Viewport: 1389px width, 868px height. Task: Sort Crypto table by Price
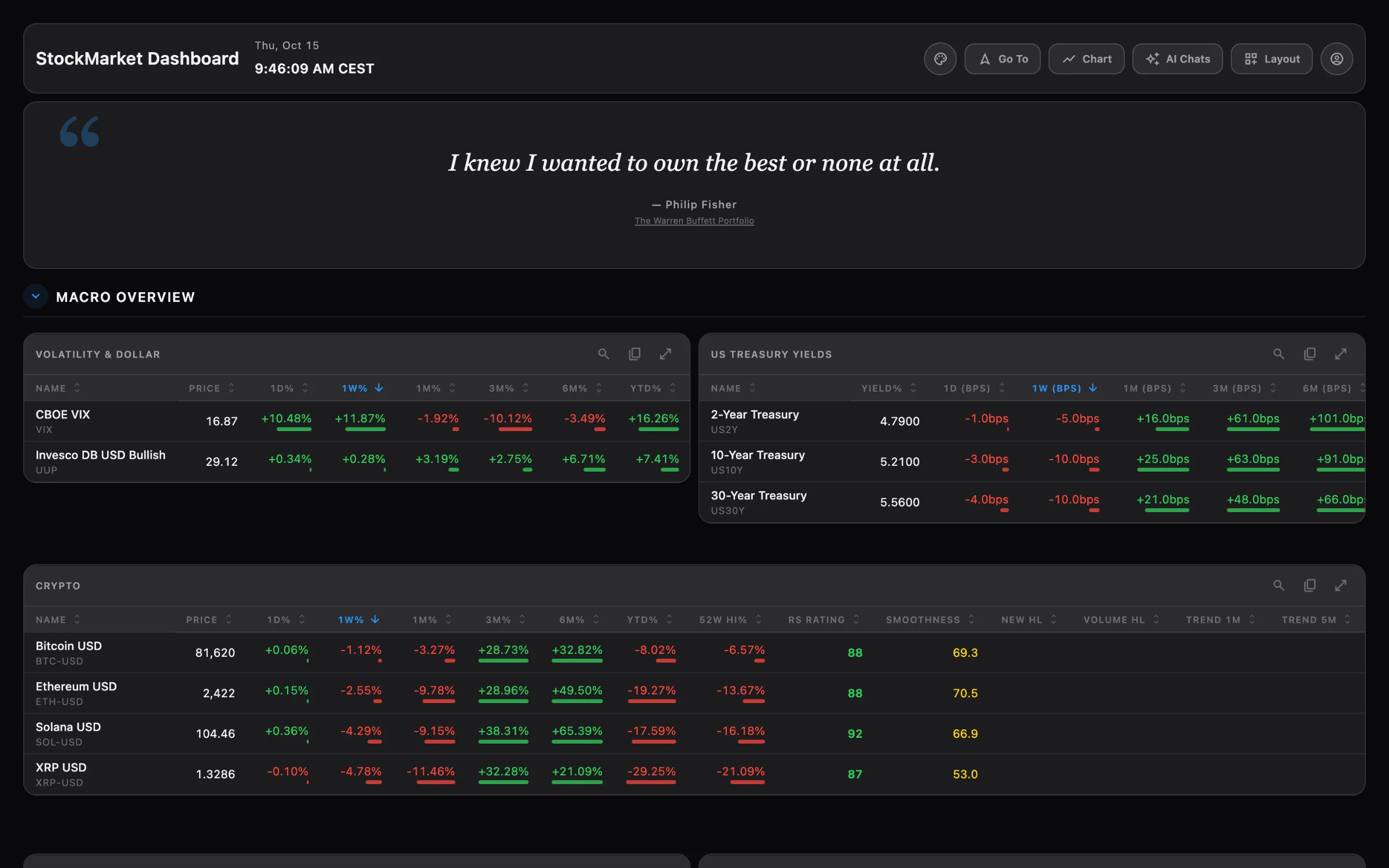pyautogui.click(x=209, y=620)
